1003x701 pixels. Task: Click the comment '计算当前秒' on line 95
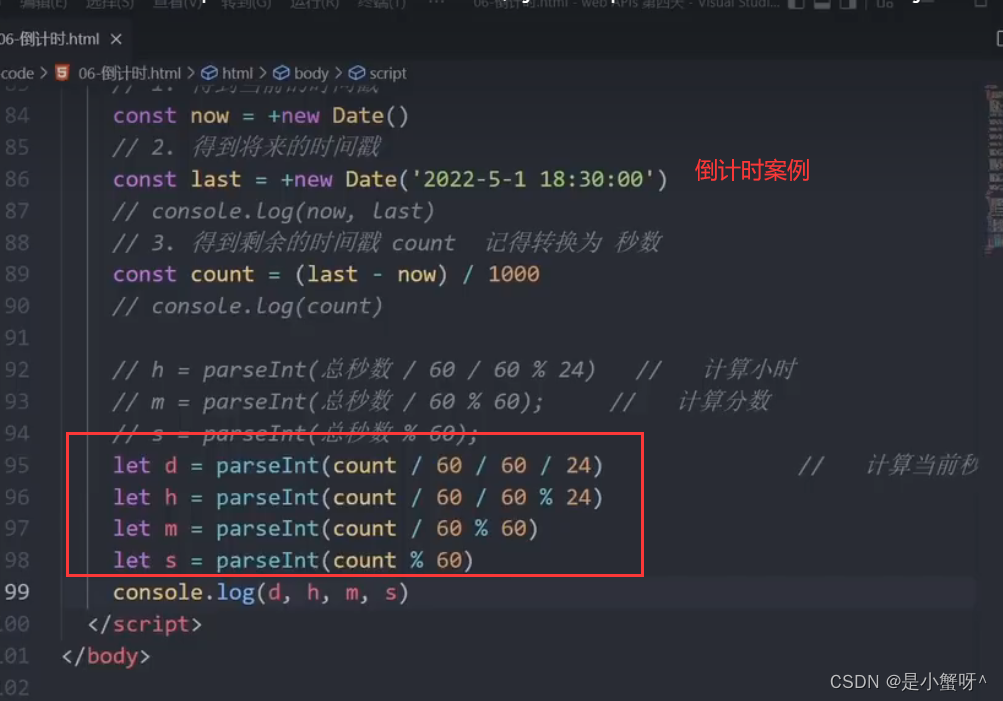(923, 465)
